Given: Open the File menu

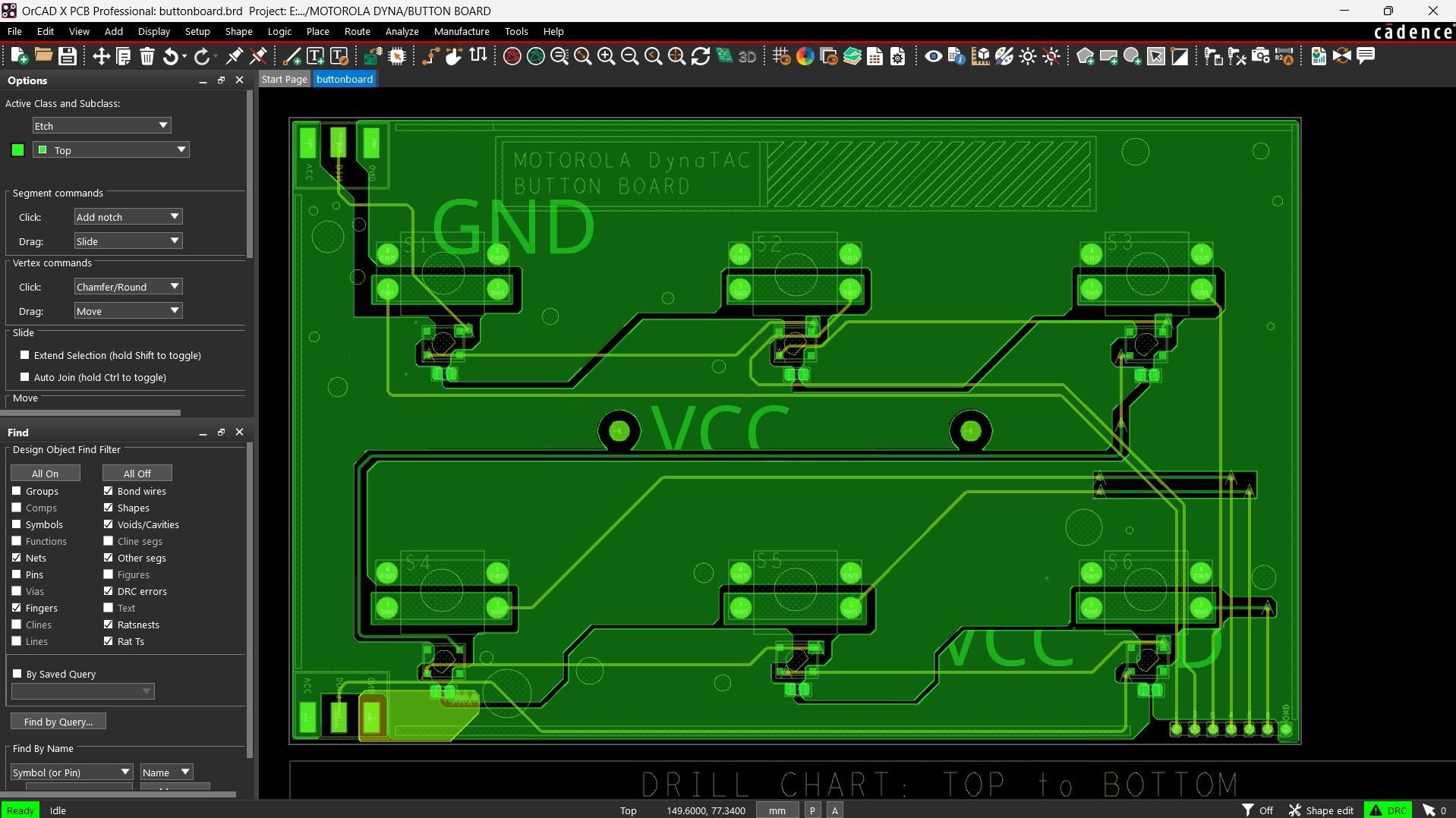Looking at the screenshot, I should pos(14,31).
